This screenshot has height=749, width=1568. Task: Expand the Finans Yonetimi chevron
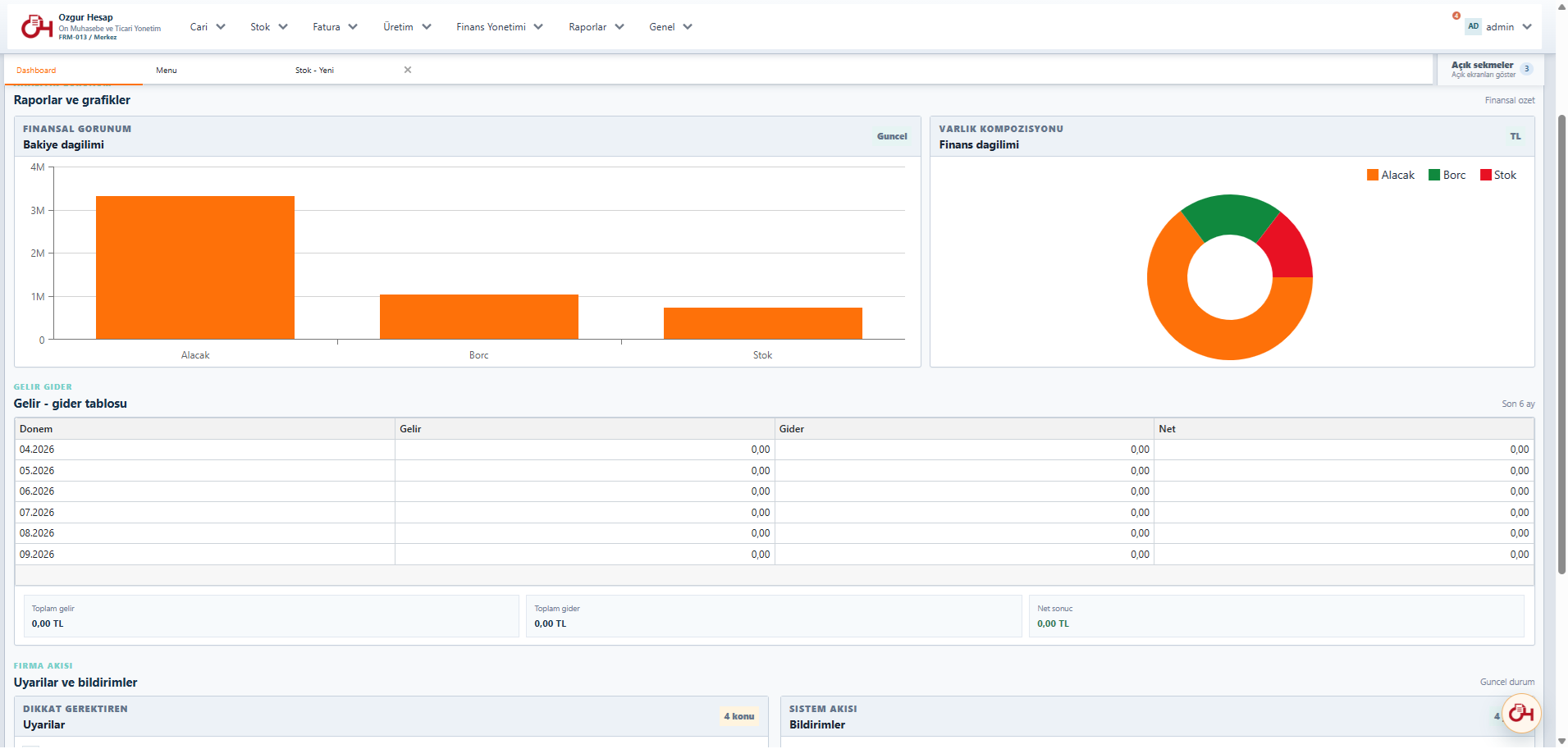coord(538,27)
